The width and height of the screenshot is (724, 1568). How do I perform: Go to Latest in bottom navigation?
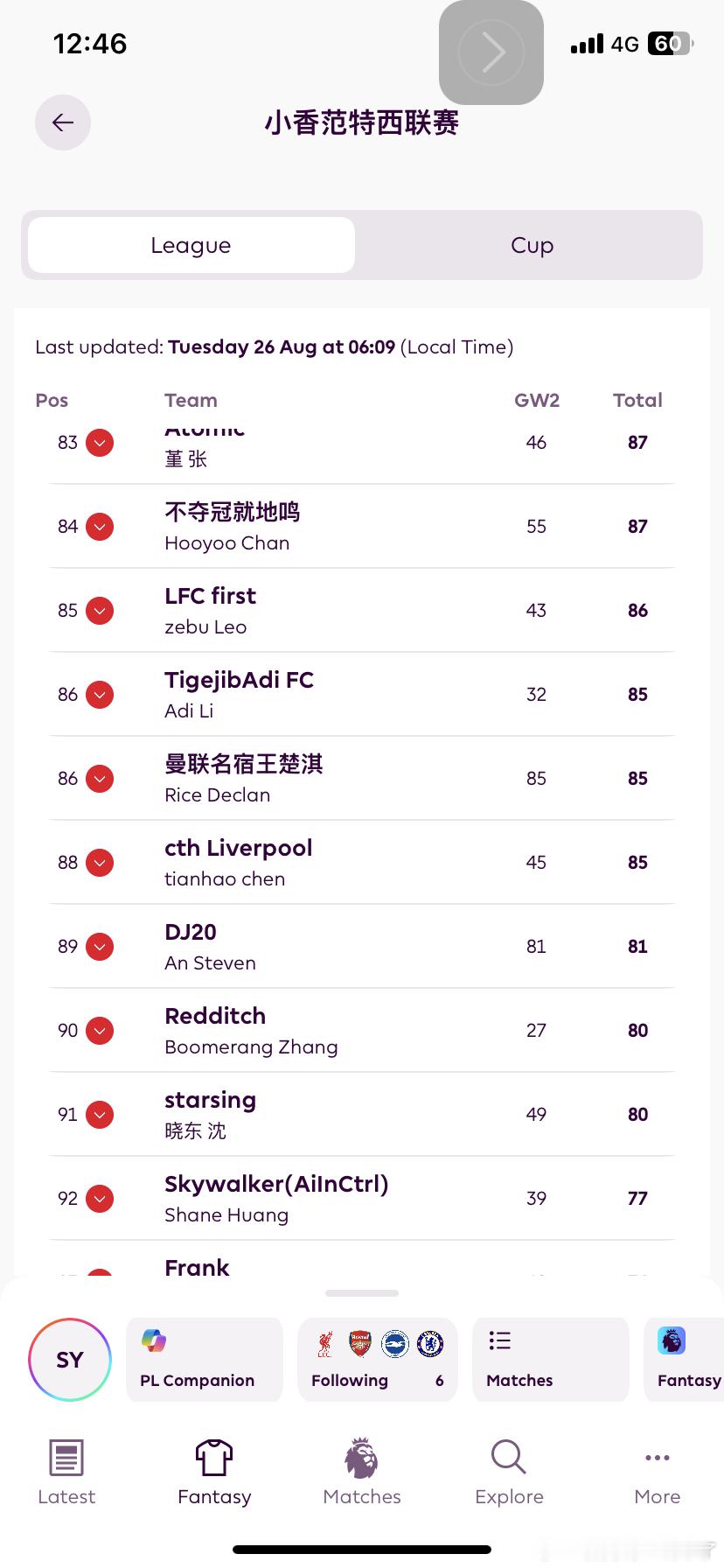pyautogui.click(x=66, y=1473)
